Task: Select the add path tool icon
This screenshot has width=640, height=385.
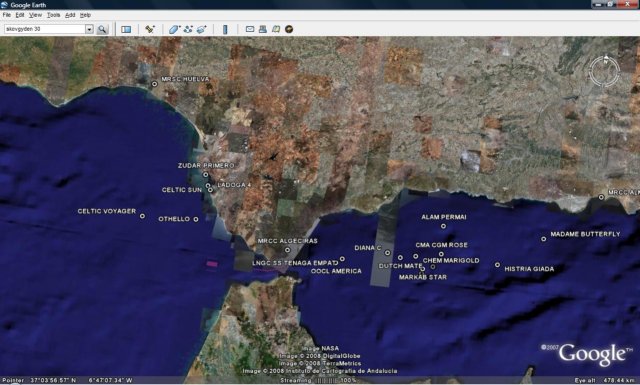Action: pos(188,29)
